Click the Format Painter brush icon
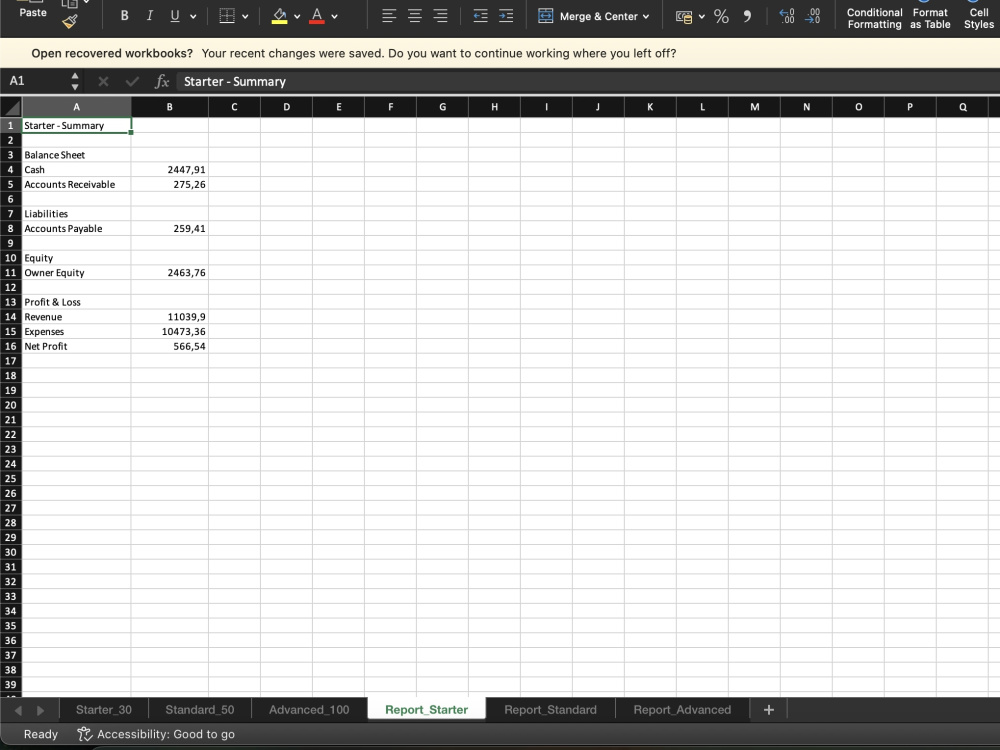 click(70, 22)
